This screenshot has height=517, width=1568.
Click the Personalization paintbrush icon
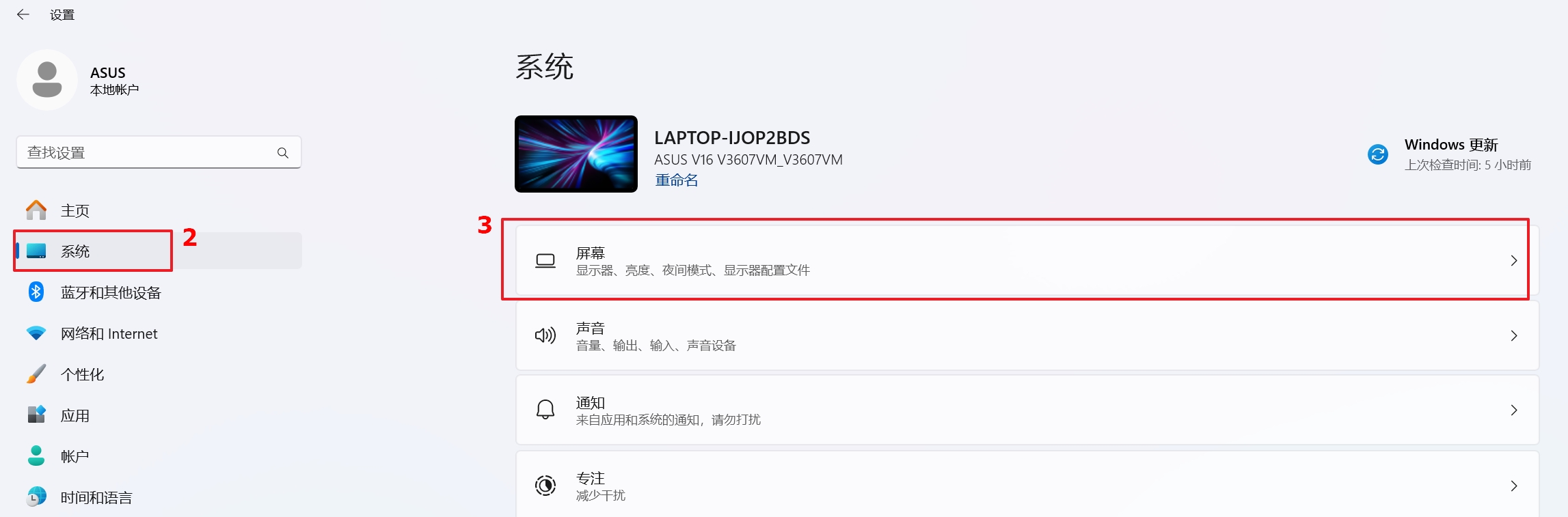[36, 374]
